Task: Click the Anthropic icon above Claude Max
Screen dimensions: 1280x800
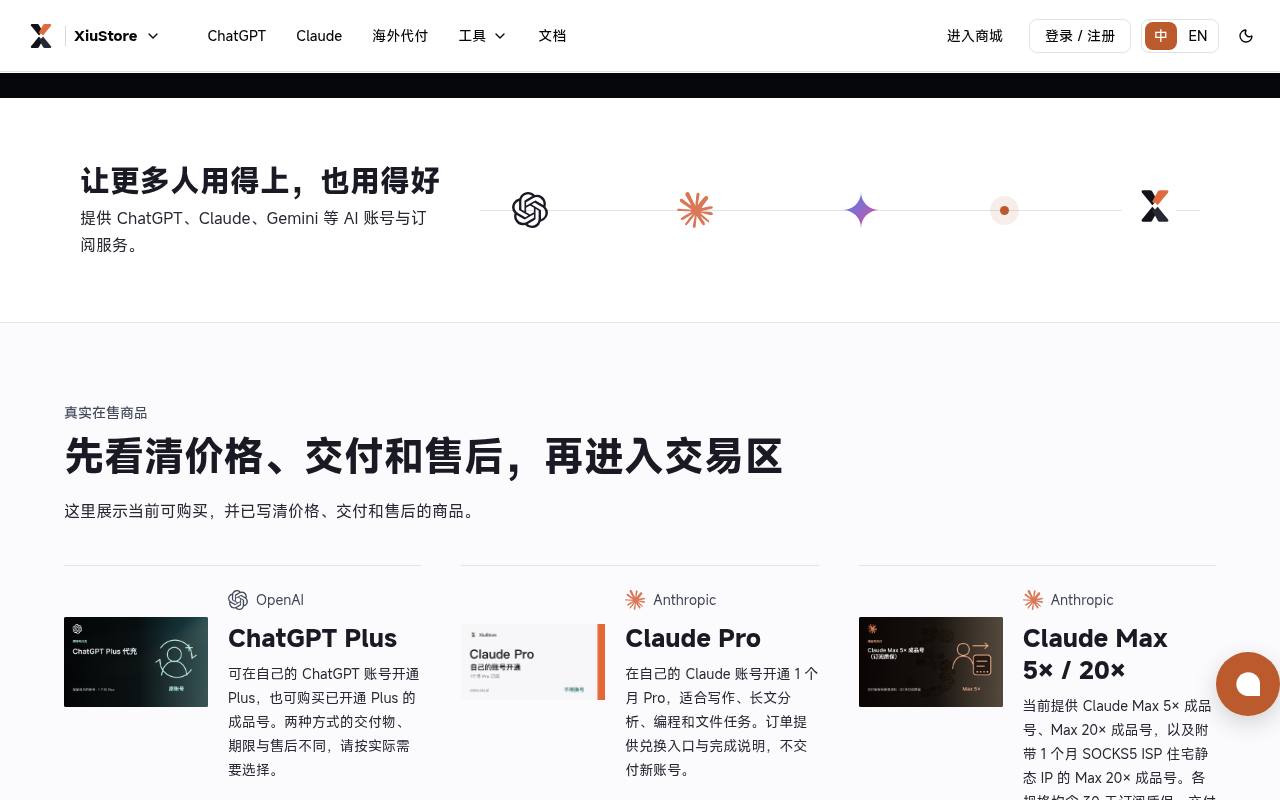Action: 1033,600
